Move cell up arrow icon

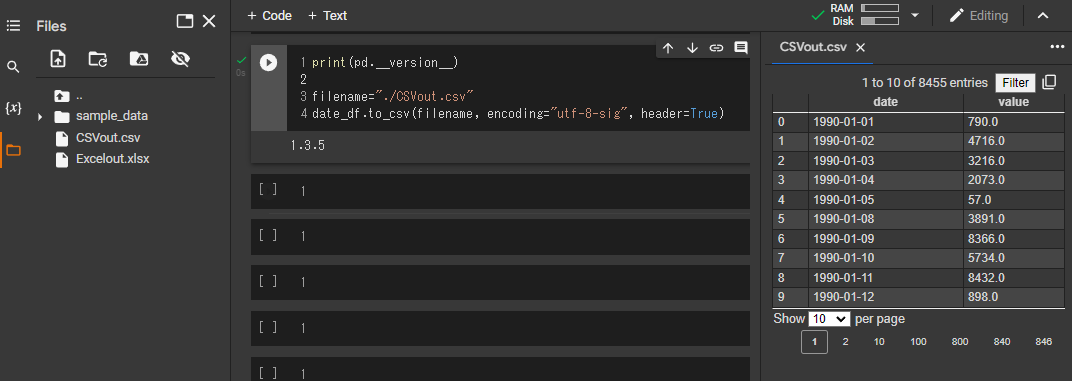[668, 48]
